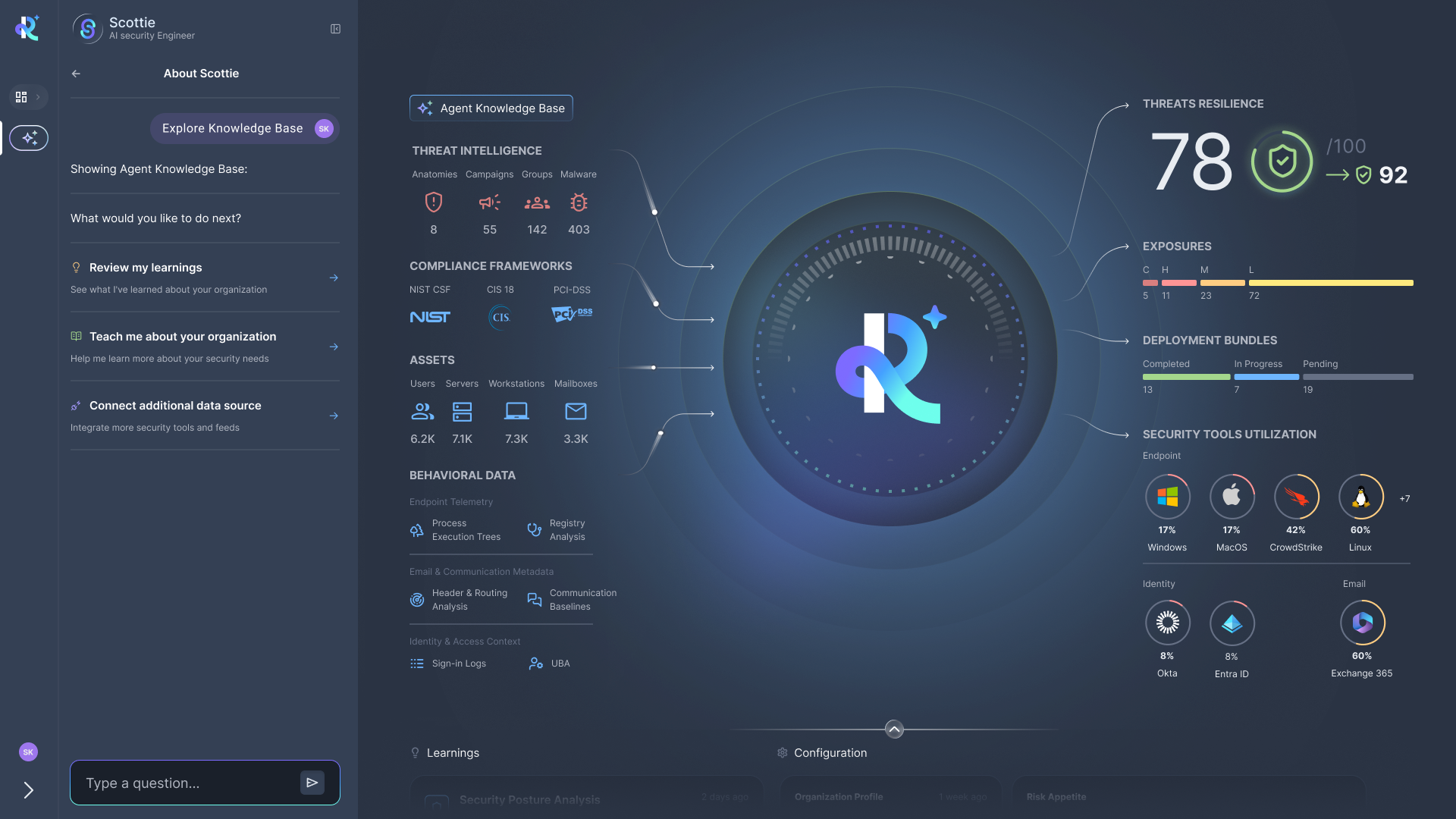Open the CIS 18 framework logo
The image size is (1456, 819).
pos(500,317)
